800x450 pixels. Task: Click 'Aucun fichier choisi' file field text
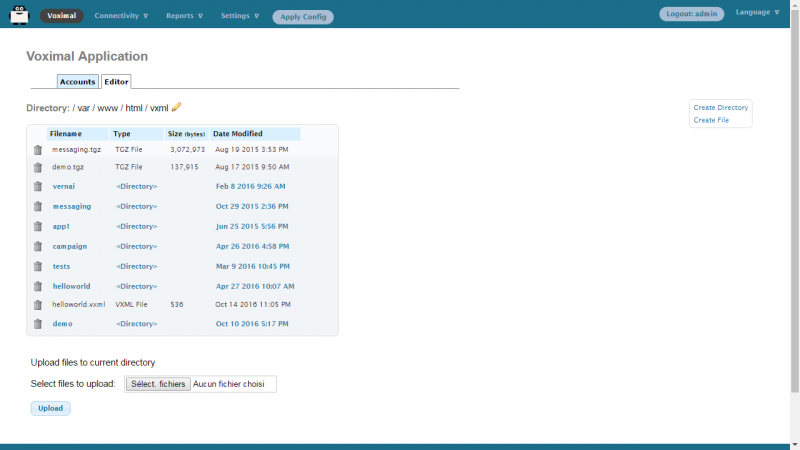229,384
